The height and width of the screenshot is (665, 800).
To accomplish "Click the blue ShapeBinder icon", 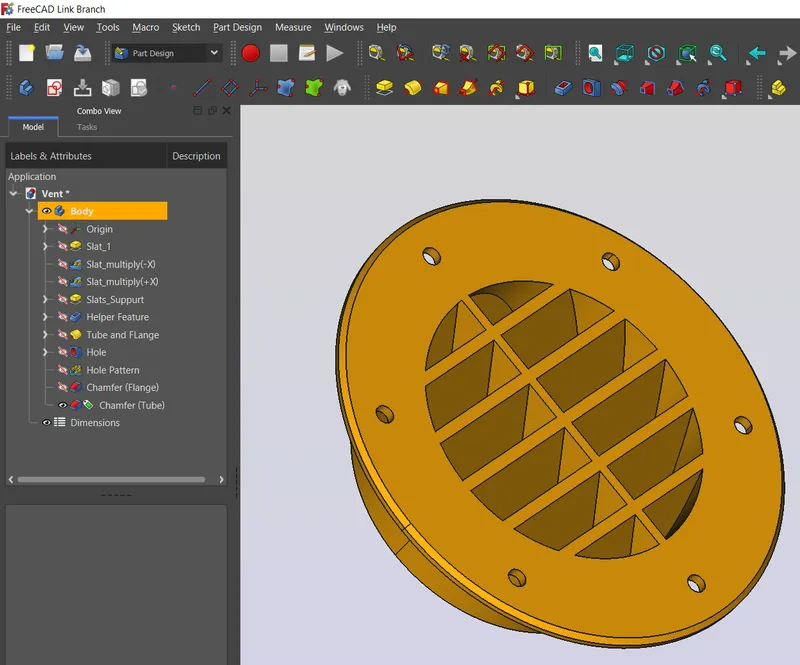I will [x=286, y=88].
